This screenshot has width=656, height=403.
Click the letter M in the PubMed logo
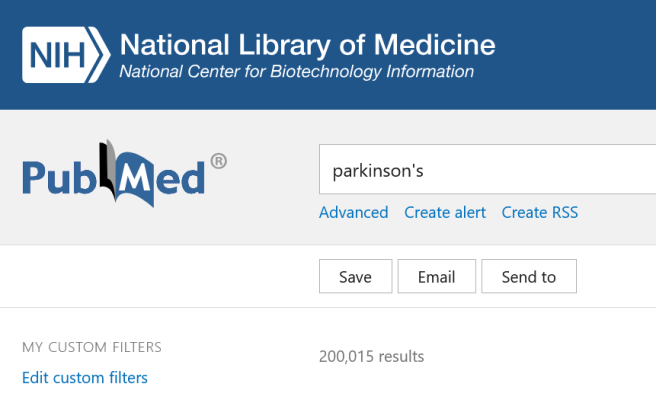[136, 175]
